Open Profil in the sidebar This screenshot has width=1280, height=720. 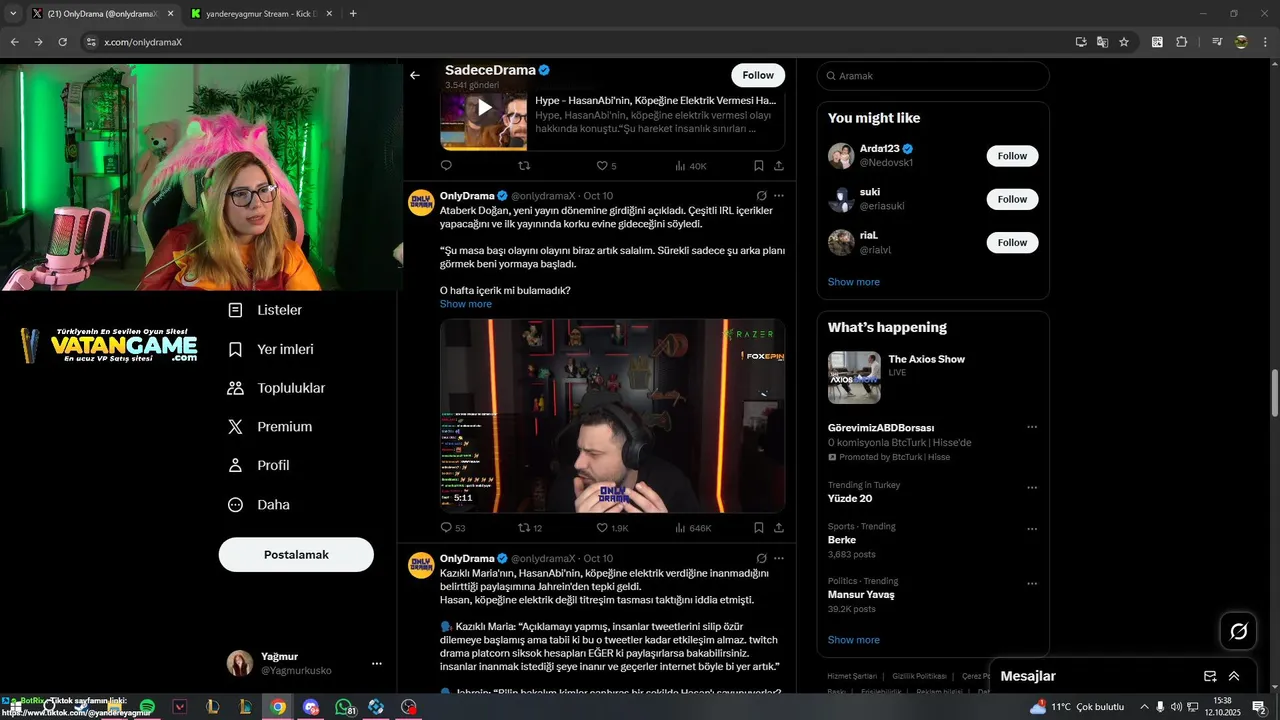pyautogui.click(x=258, y=466)
